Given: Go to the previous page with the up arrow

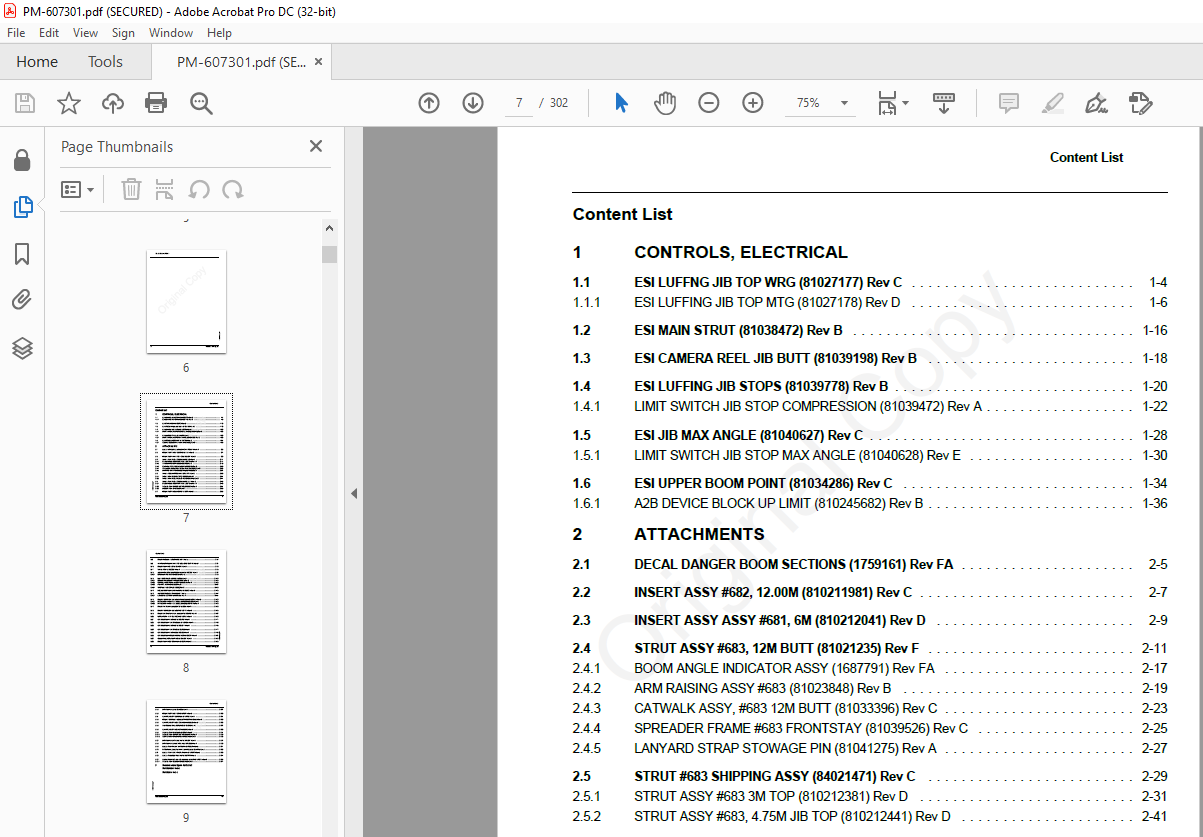Looking at the screenshot, I should (x=429, y=103).
